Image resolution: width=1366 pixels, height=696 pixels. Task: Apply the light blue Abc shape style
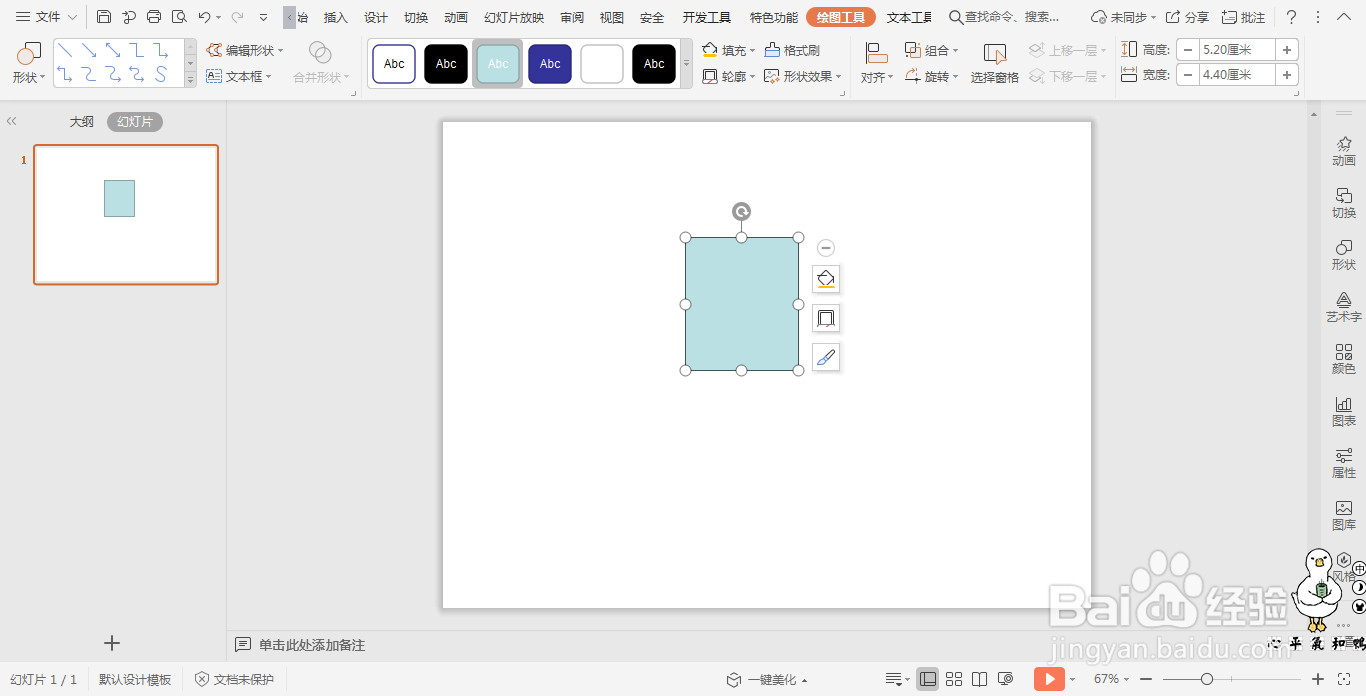click(x=498, y=64)
